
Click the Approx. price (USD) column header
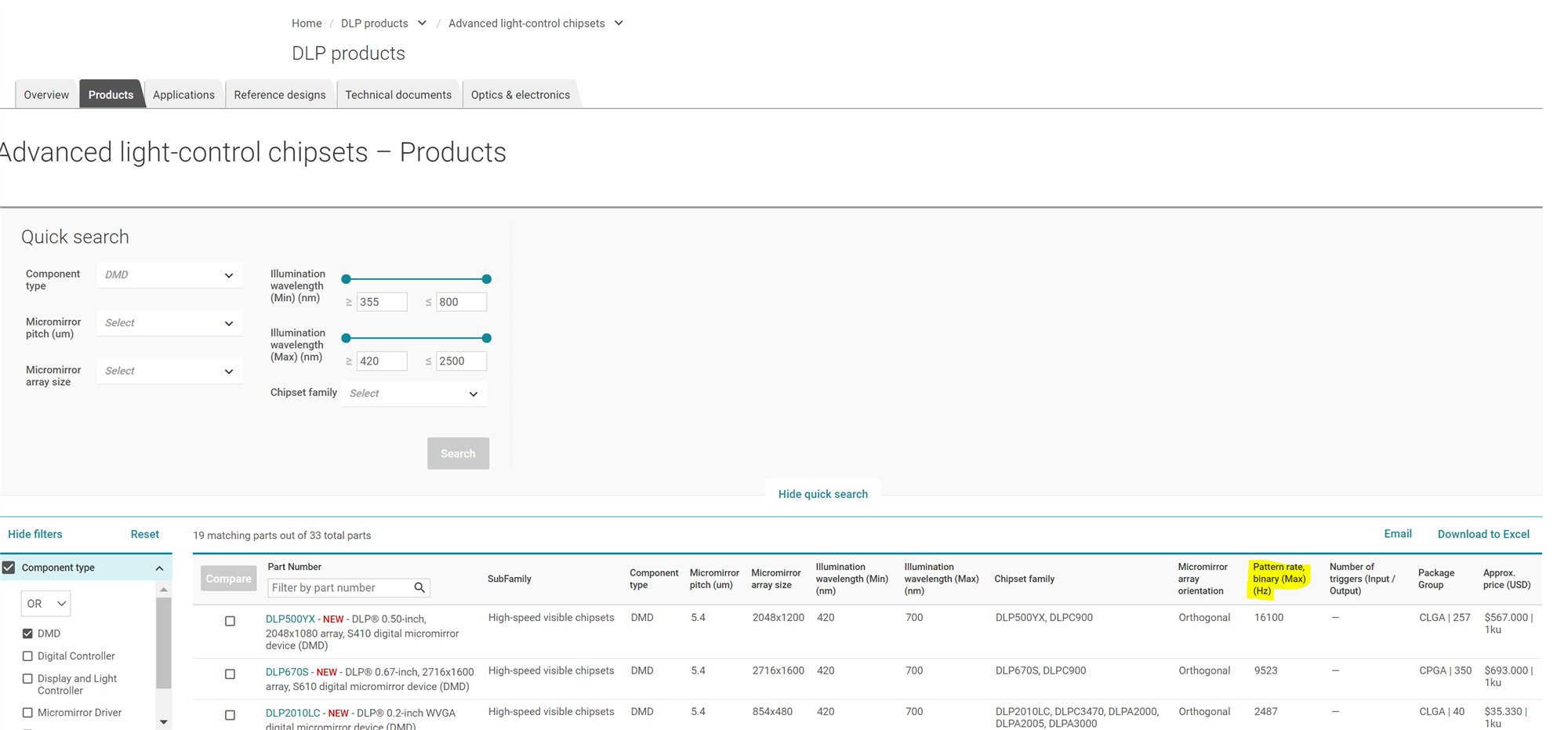point(1506,579)
